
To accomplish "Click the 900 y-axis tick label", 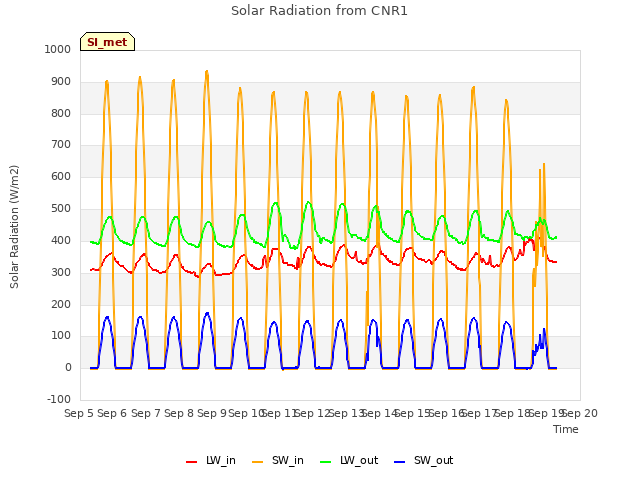I will pos(61,82).
